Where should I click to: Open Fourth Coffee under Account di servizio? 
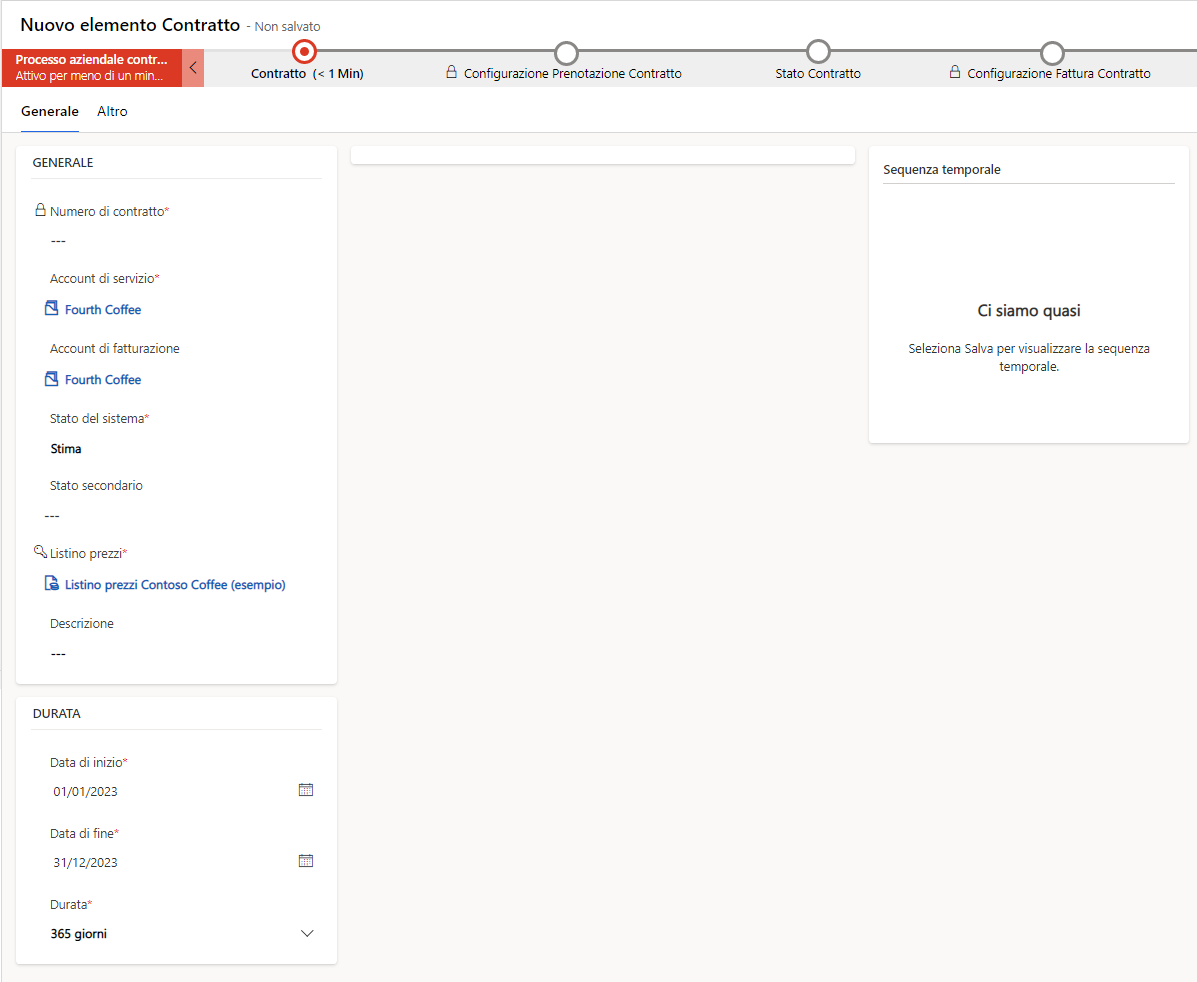(x=103, y=309)
